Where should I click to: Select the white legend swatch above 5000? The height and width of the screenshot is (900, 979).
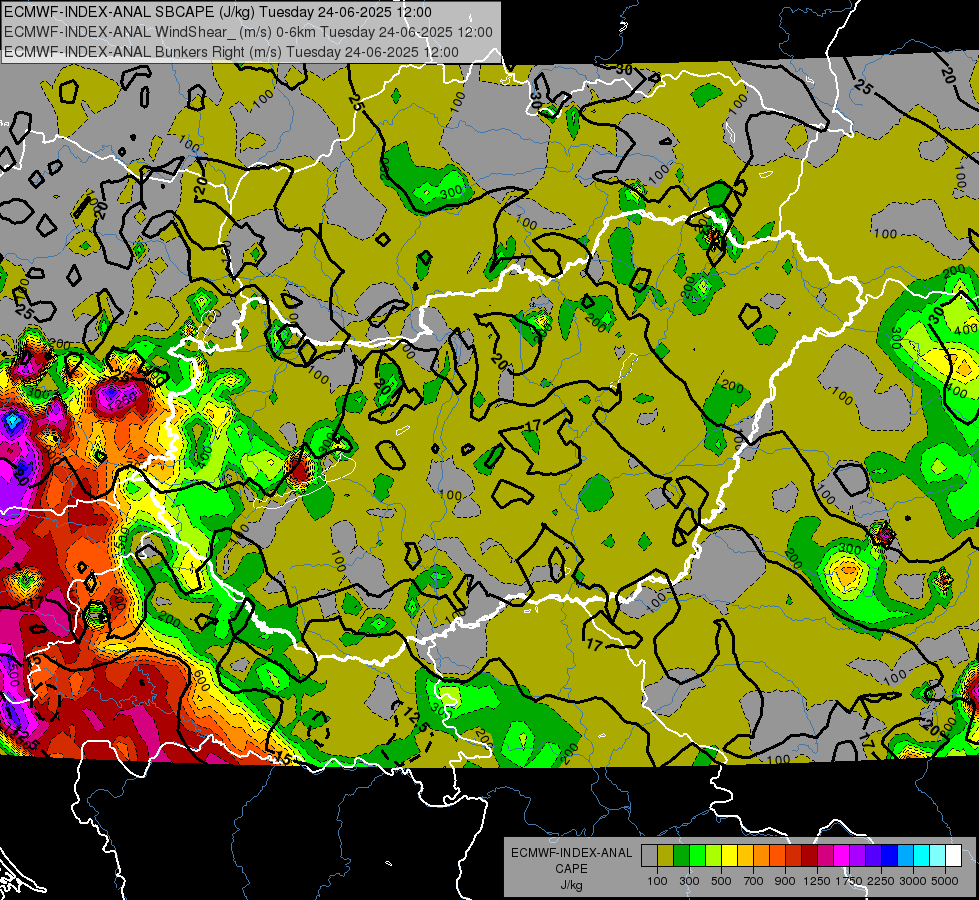pos(953,855)
